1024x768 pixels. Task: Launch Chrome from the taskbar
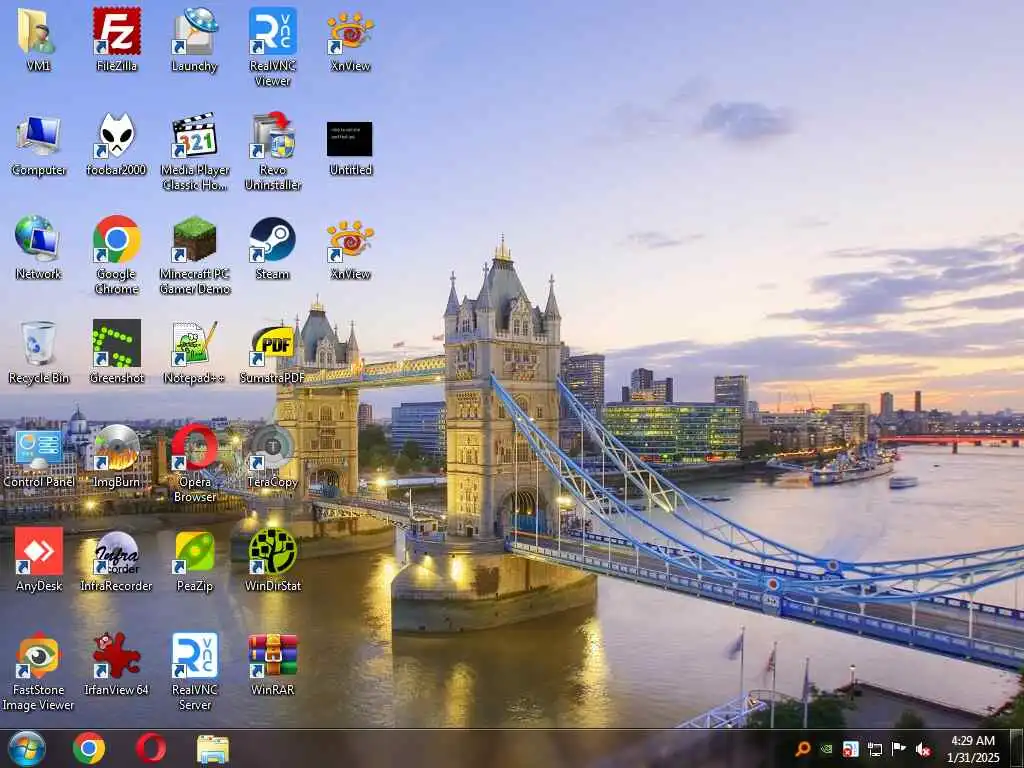89,748
